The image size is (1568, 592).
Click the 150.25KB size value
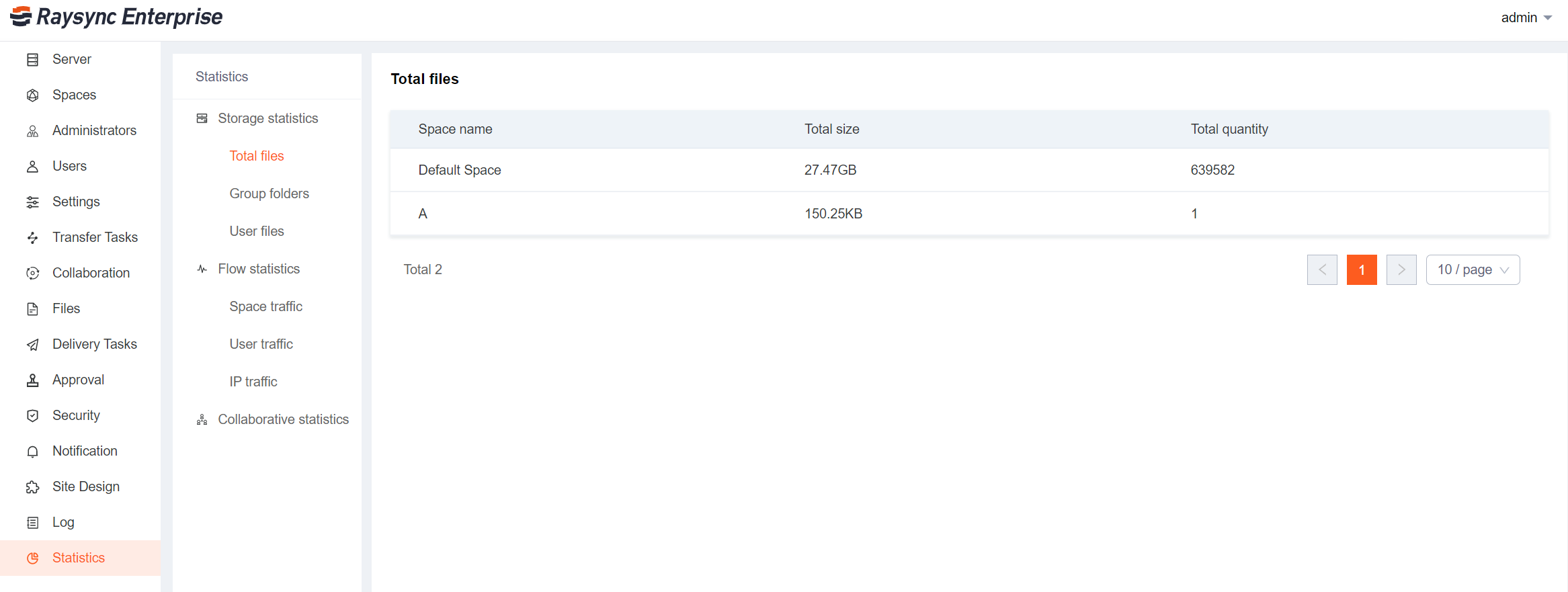(x=833, y=214)
